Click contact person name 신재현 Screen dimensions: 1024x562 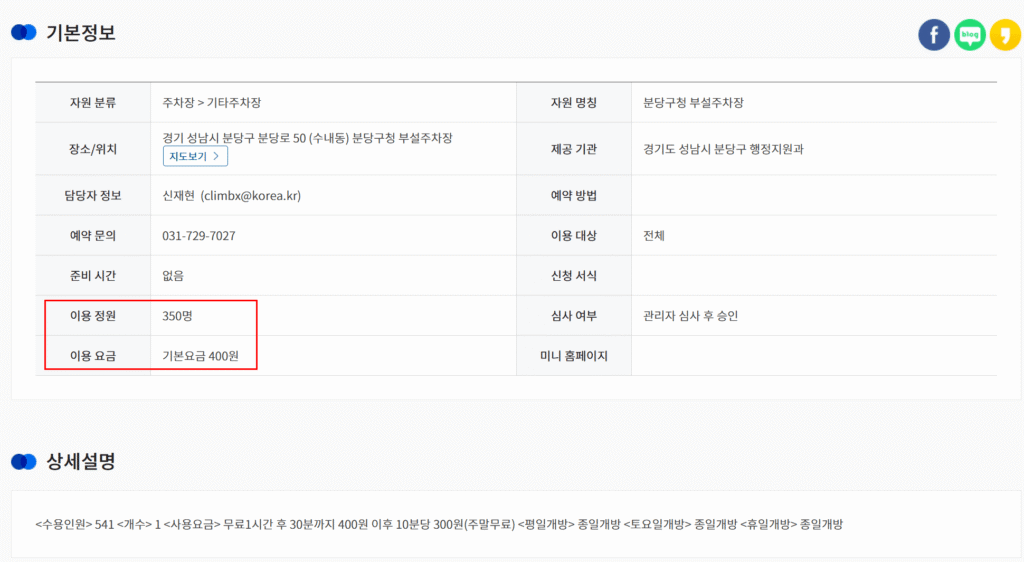coord(179,196)
